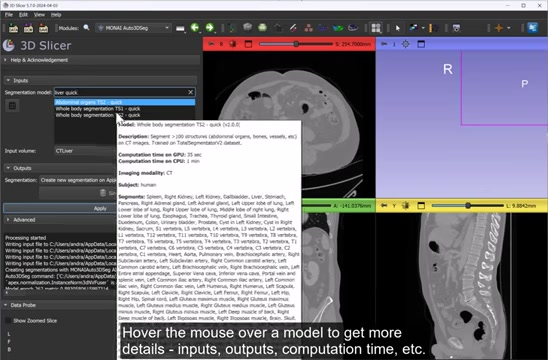Open the Models module green icon
Image resolution: width=548 pixels, height=360 pixels.
click(262, 28)
